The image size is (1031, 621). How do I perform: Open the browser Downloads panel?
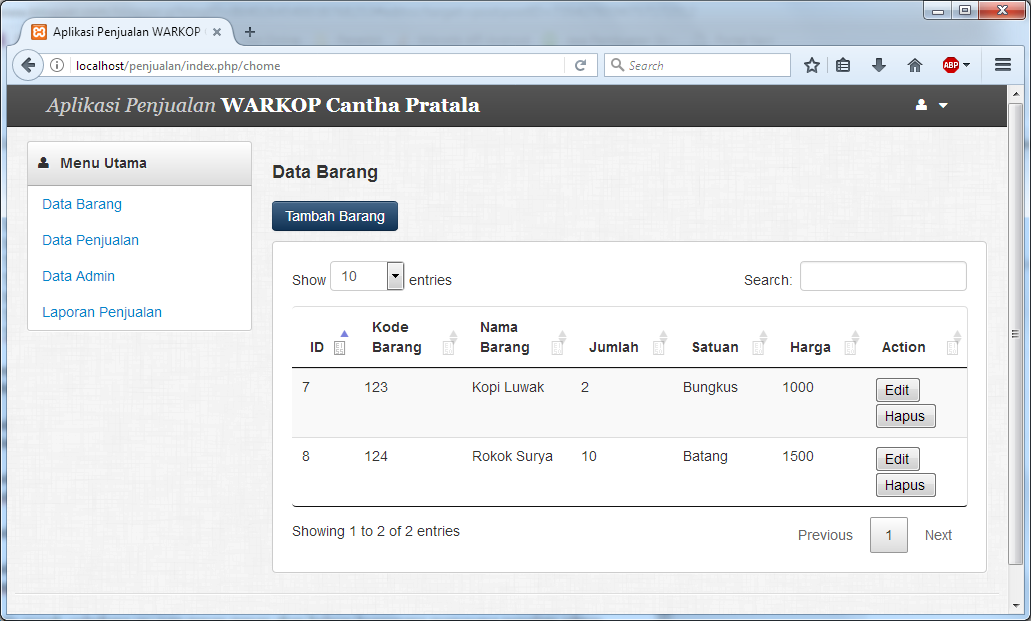[878, 64]
